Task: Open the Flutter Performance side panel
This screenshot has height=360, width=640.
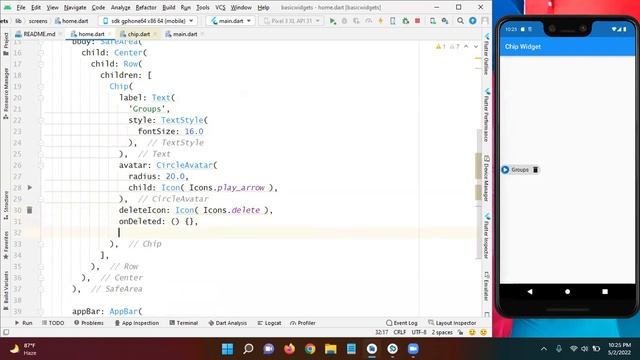Action: click(x=487, y=114)
